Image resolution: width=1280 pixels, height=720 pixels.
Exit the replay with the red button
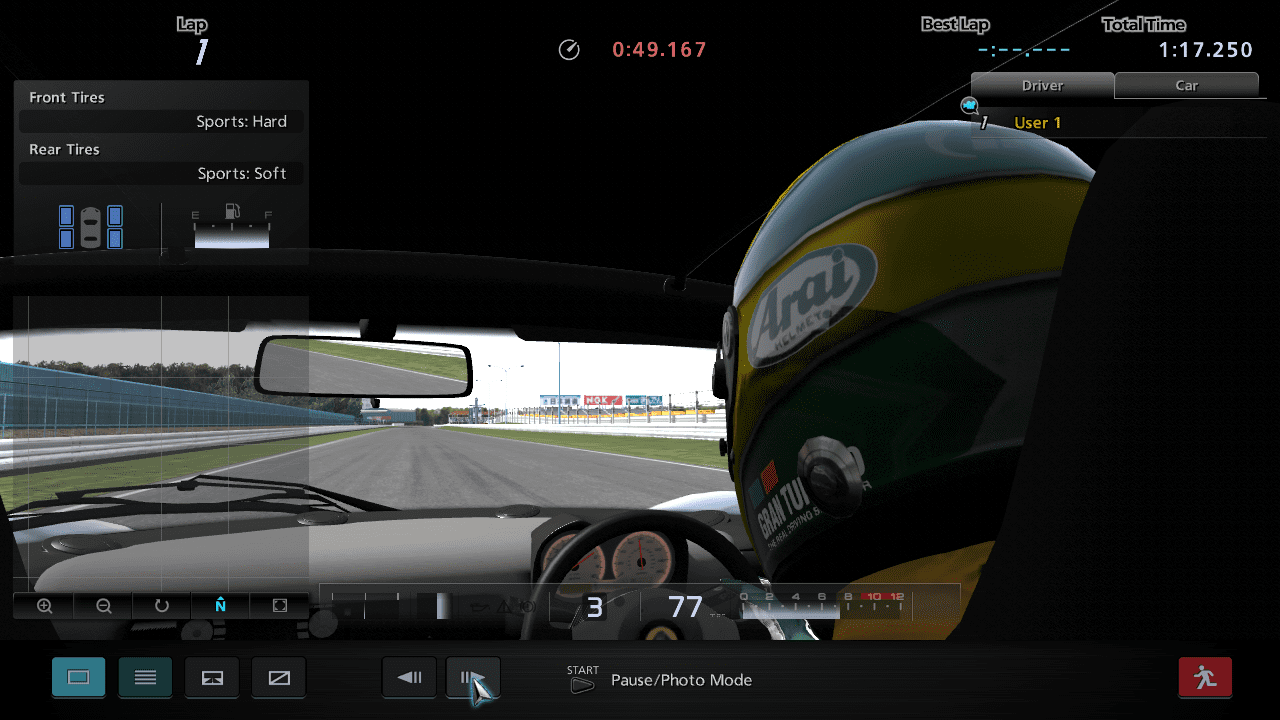pos(1205,678)
